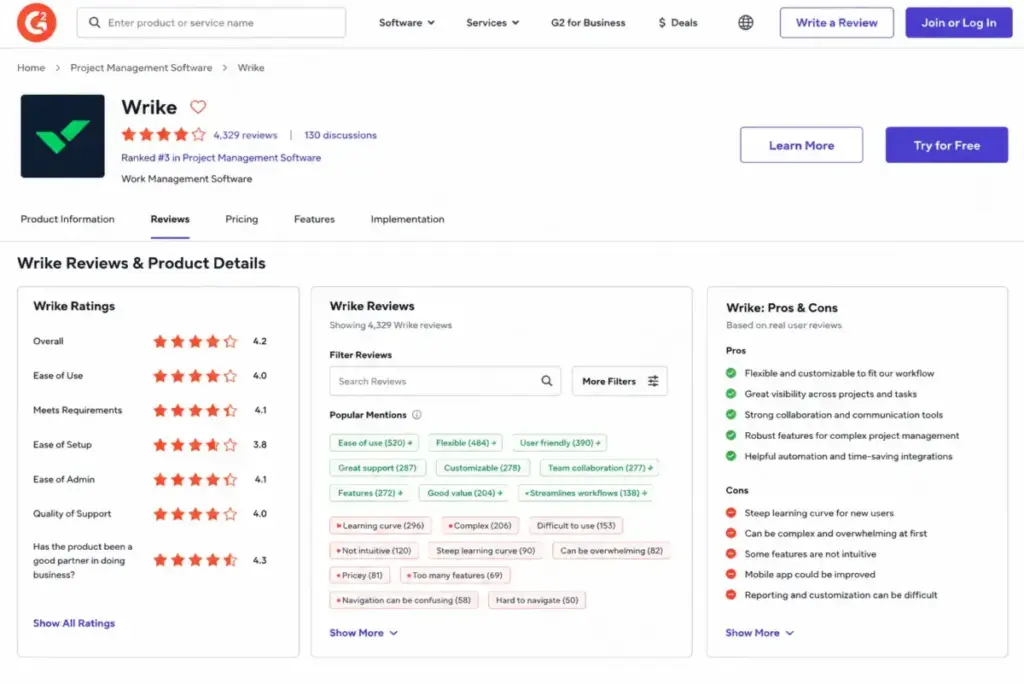1024x684 pixels.
Task: Open G2 for Business menu item
Action: click(588, 23)
